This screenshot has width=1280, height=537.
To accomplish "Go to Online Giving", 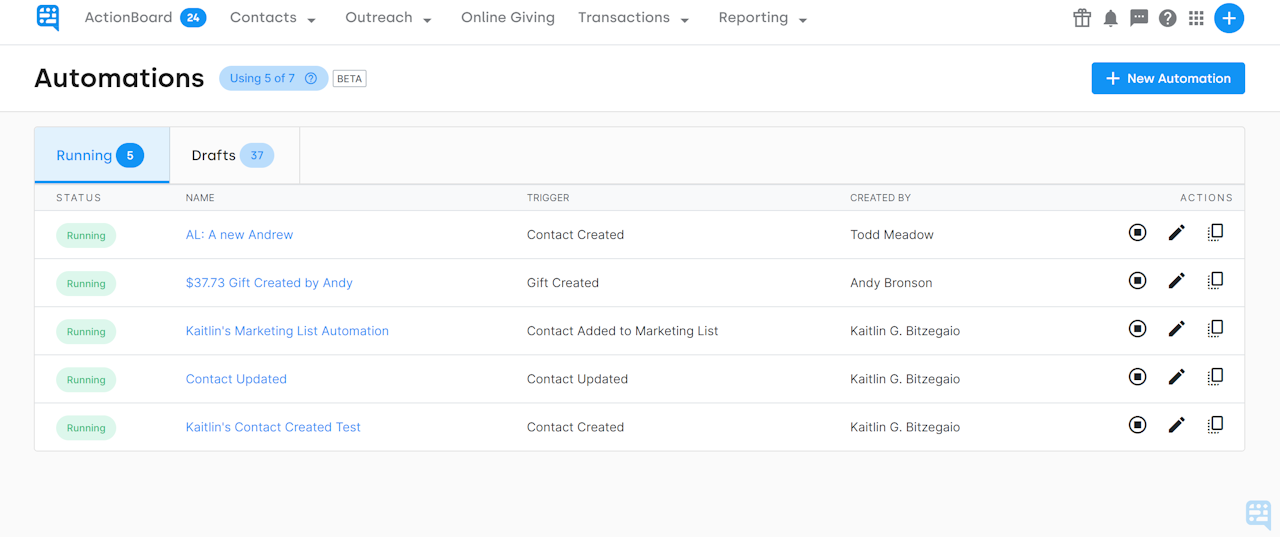I will tap(508, 18).
